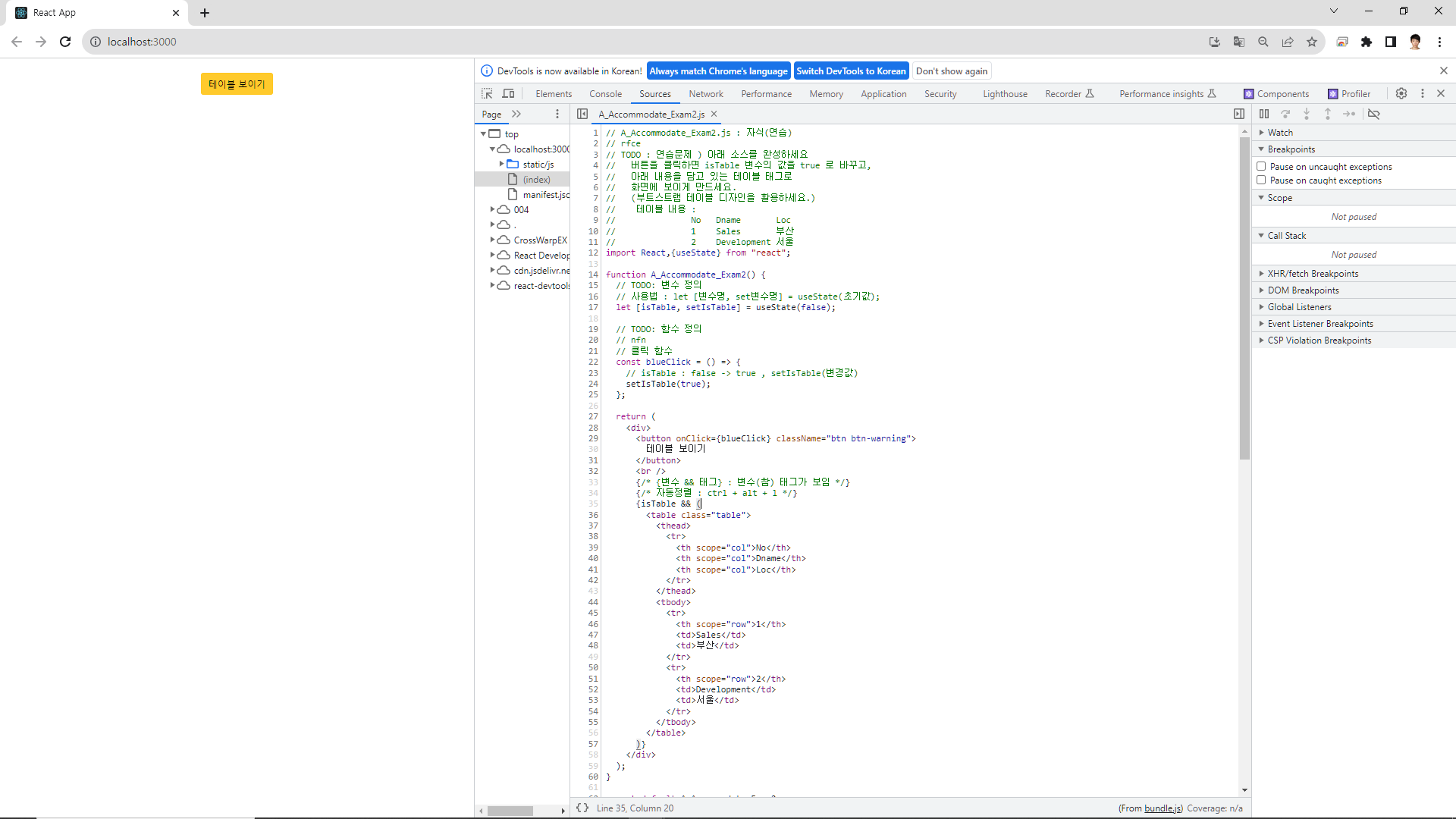Open the Network tab

[x=705, y=94]
